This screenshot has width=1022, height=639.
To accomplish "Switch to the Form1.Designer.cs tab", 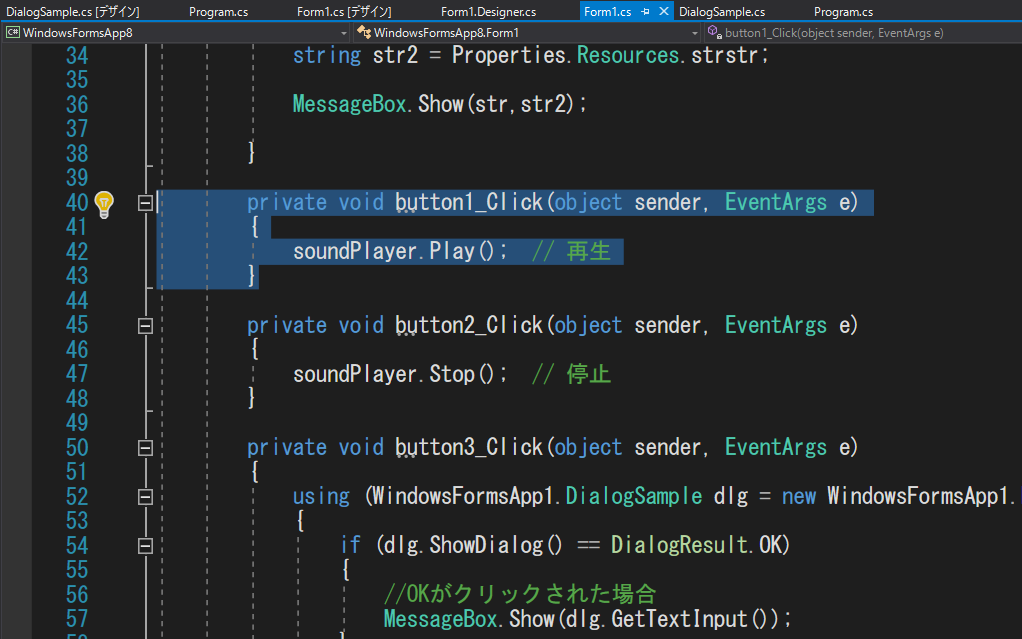I will pos(488,12).
